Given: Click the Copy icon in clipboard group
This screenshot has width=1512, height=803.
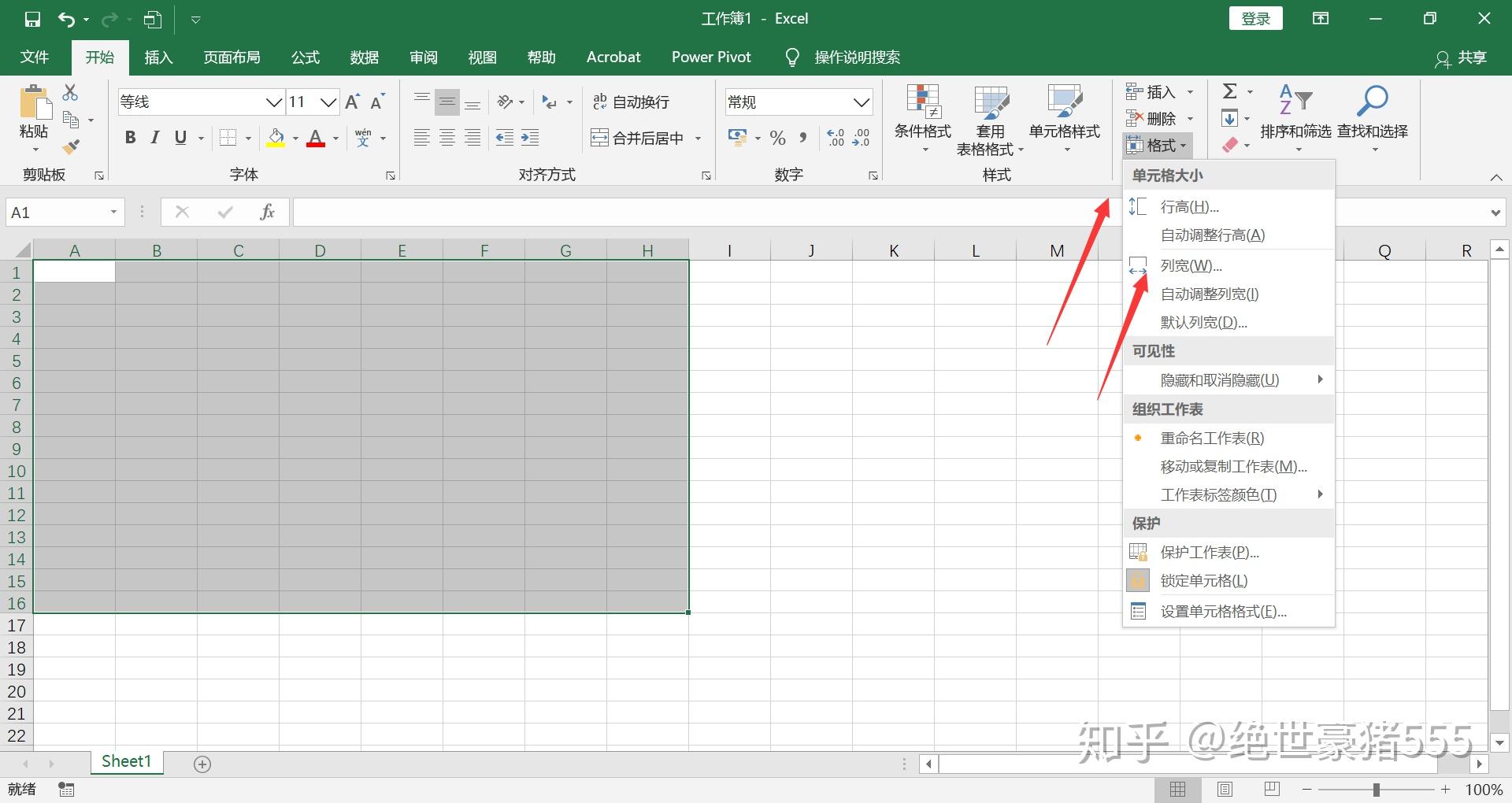Looking at the screenshot, I should tap(71, 120).
